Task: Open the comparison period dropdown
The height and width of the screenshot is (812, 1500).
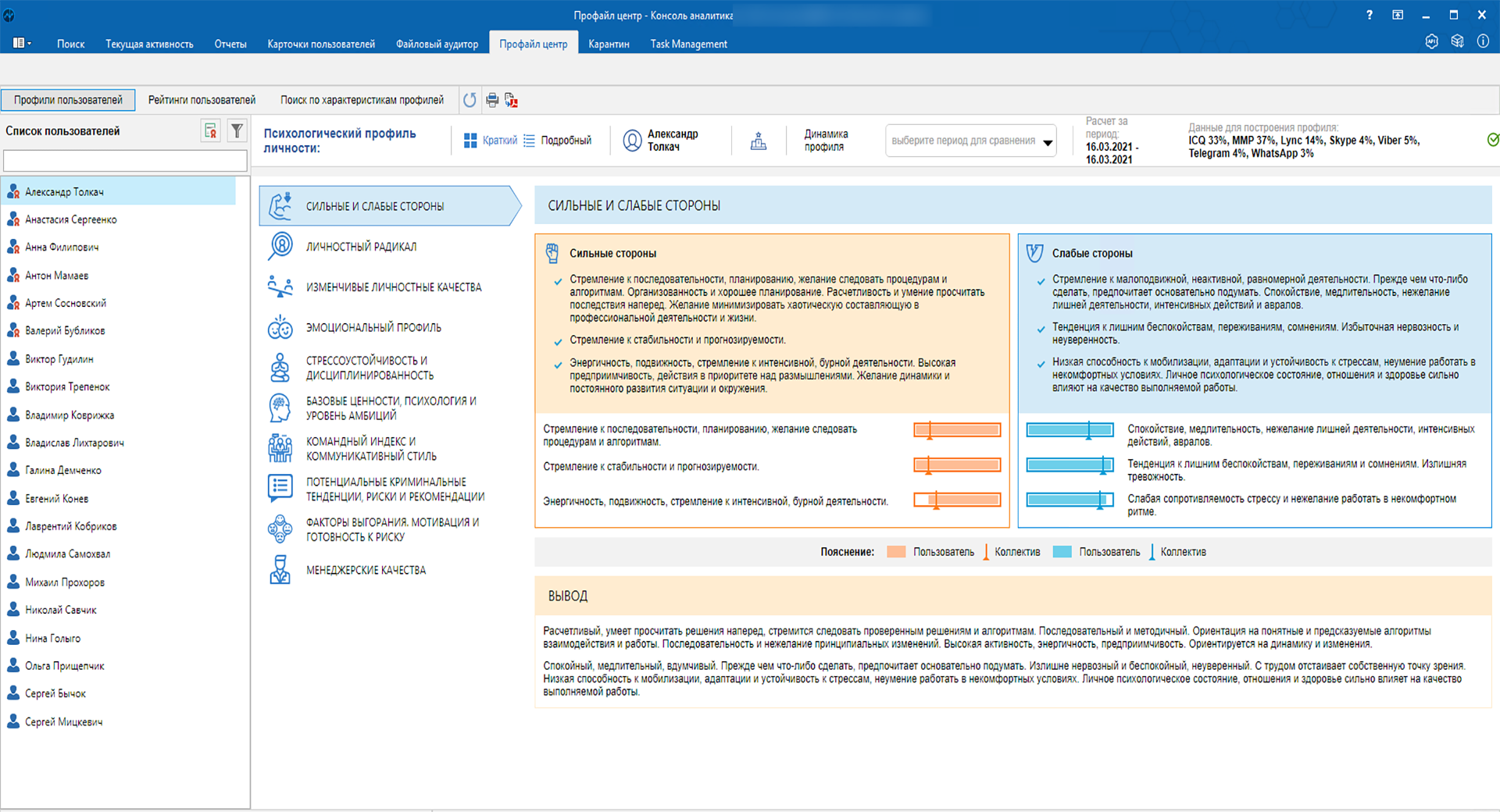Action: point(1048,141)
